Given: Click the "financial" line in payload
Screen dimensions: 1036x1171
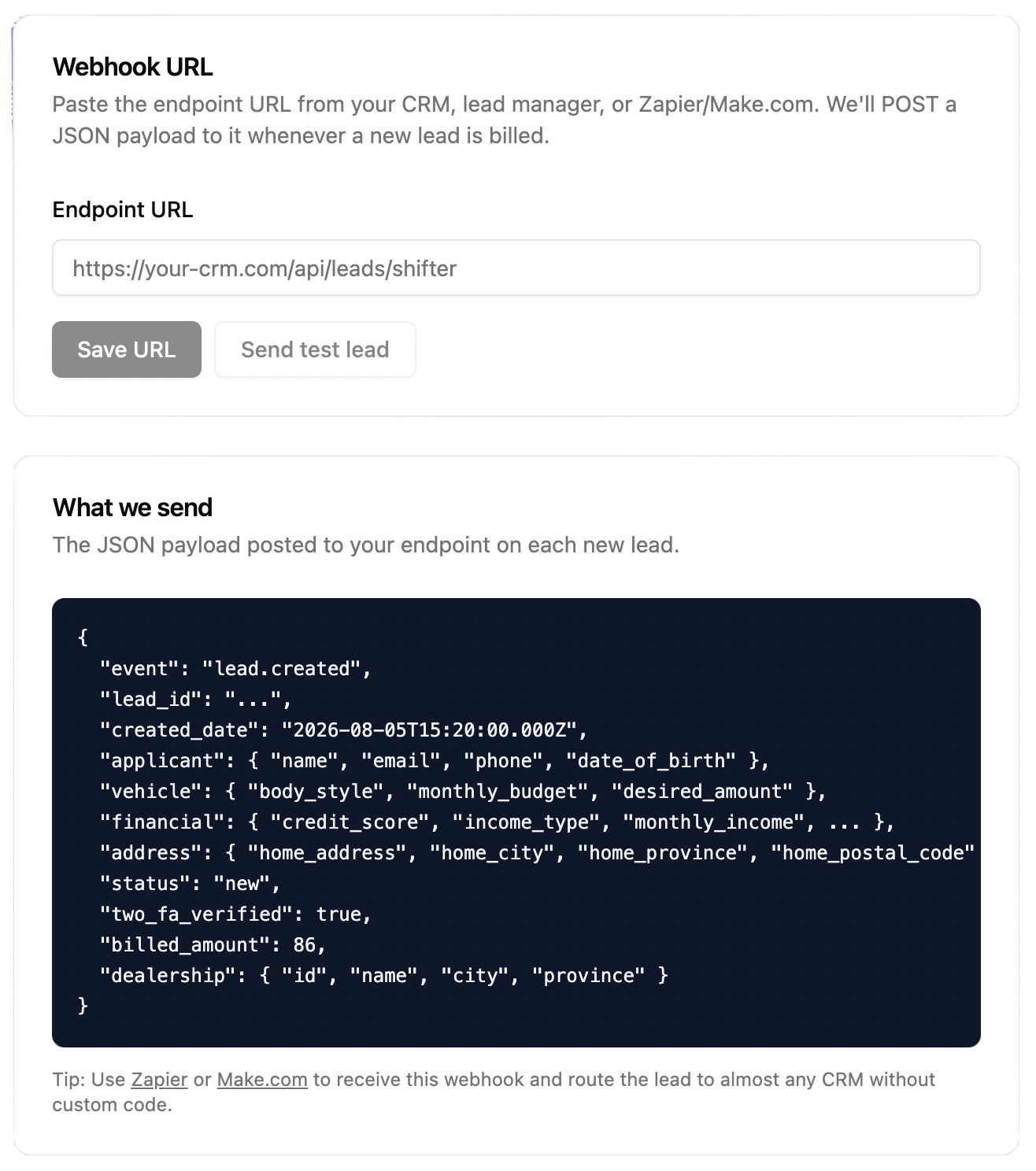Looking at the screenshot, I should 497,822.
